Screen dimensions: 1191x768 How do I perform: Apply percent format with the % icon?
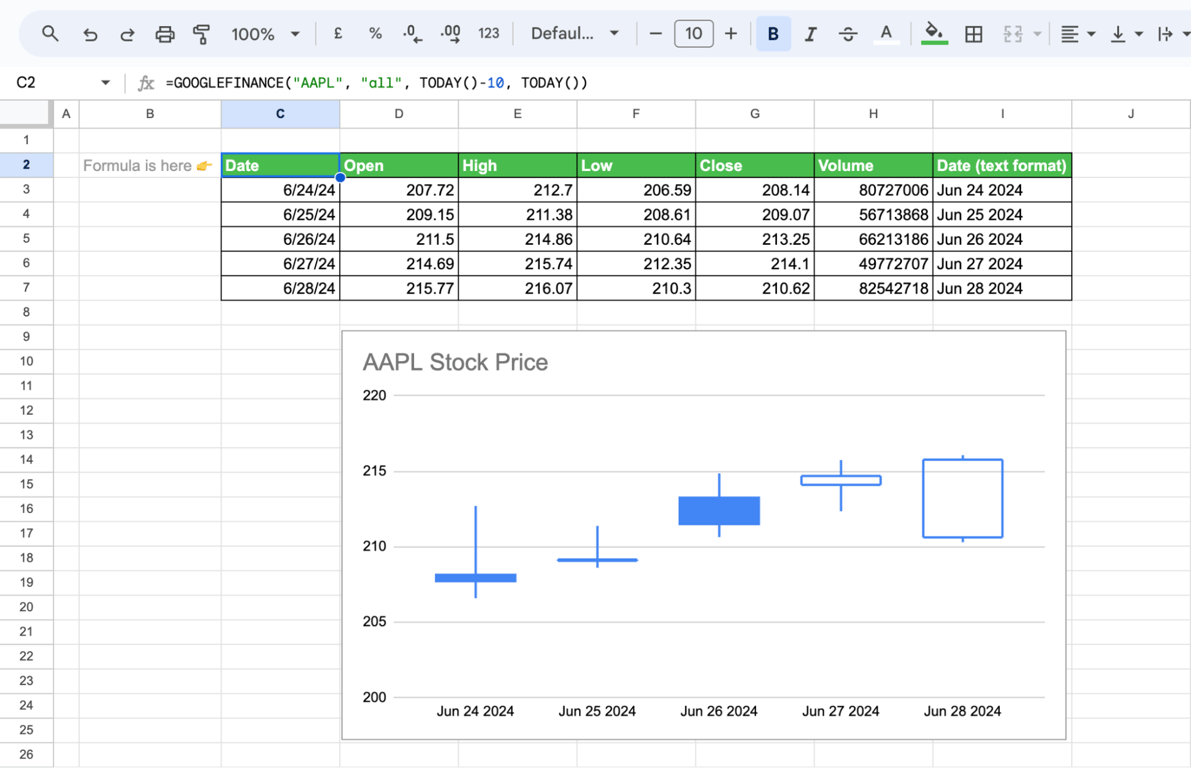click(375, 33)
